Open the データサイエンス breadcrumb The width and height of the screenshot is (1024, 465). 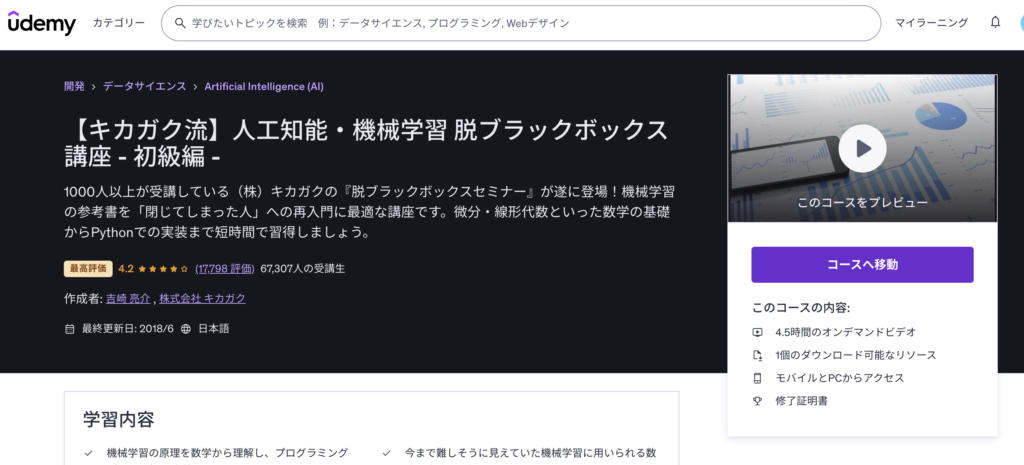click(x=144, y=87)
